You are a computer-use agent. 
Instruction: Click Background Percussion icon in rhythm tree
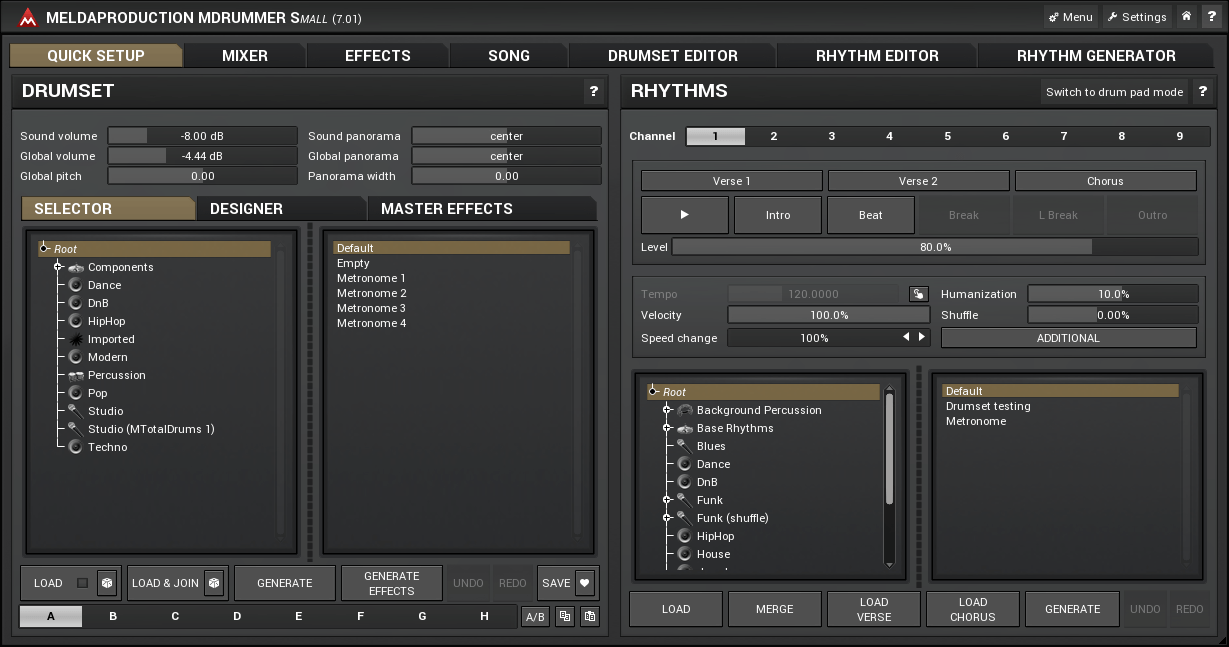pos(685,410)
